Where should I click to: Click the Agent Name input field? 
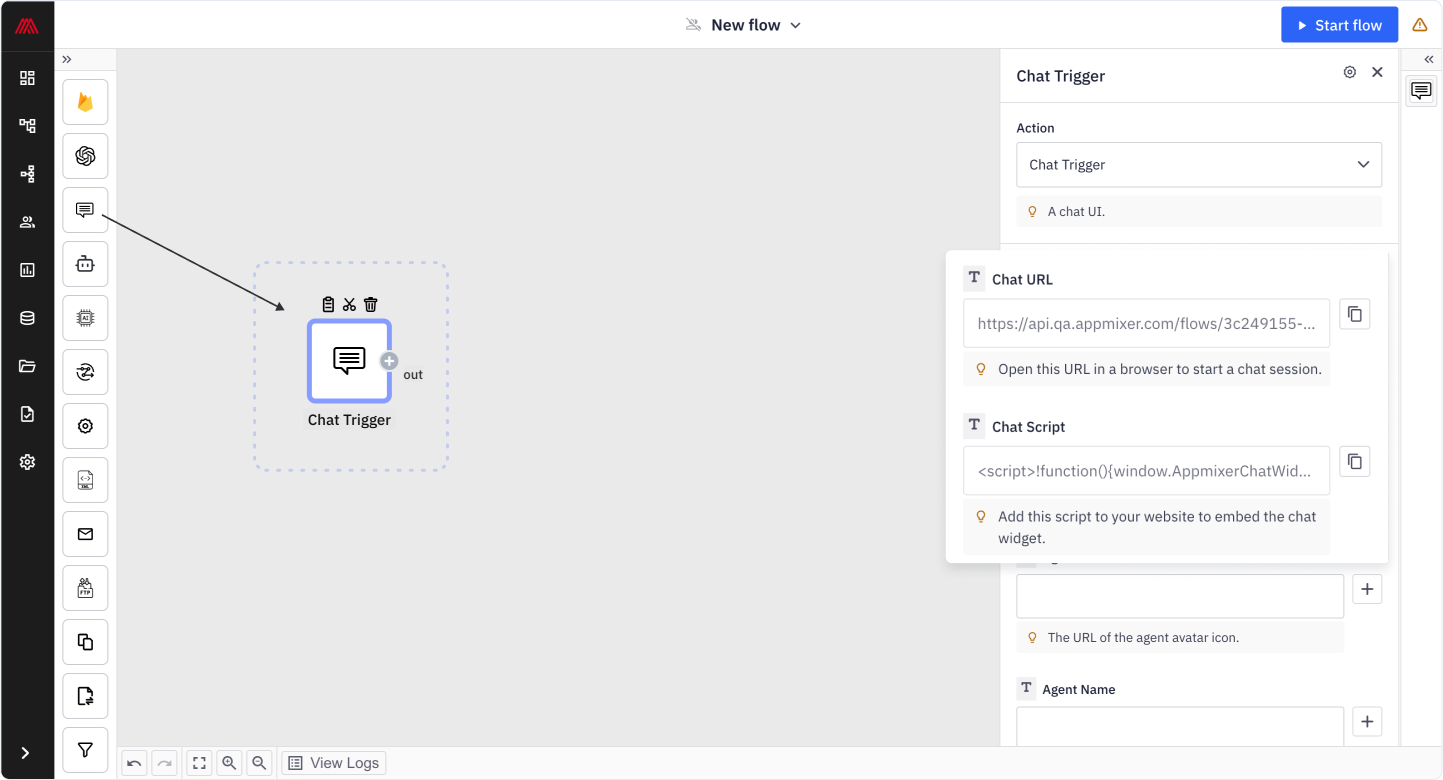[x=1179, y=726]
